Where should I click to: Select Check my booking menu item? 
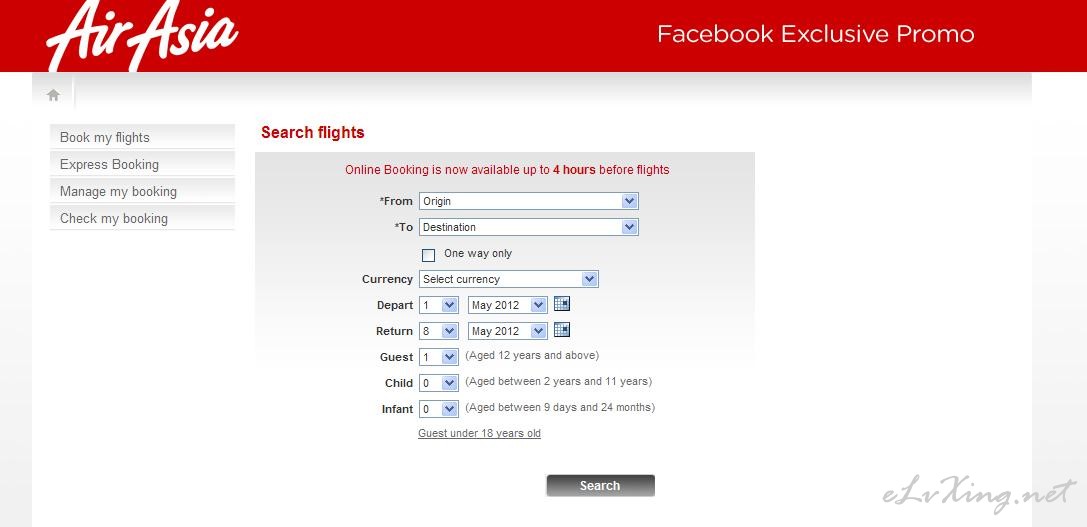[142, 218]
